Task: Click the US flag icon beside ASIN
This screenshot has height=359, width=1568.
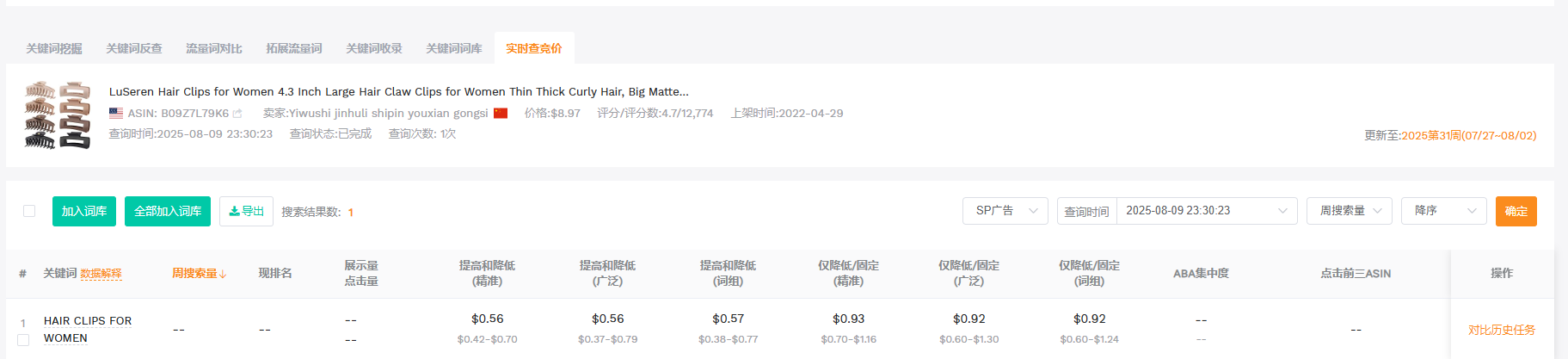Action: point(116,113)
